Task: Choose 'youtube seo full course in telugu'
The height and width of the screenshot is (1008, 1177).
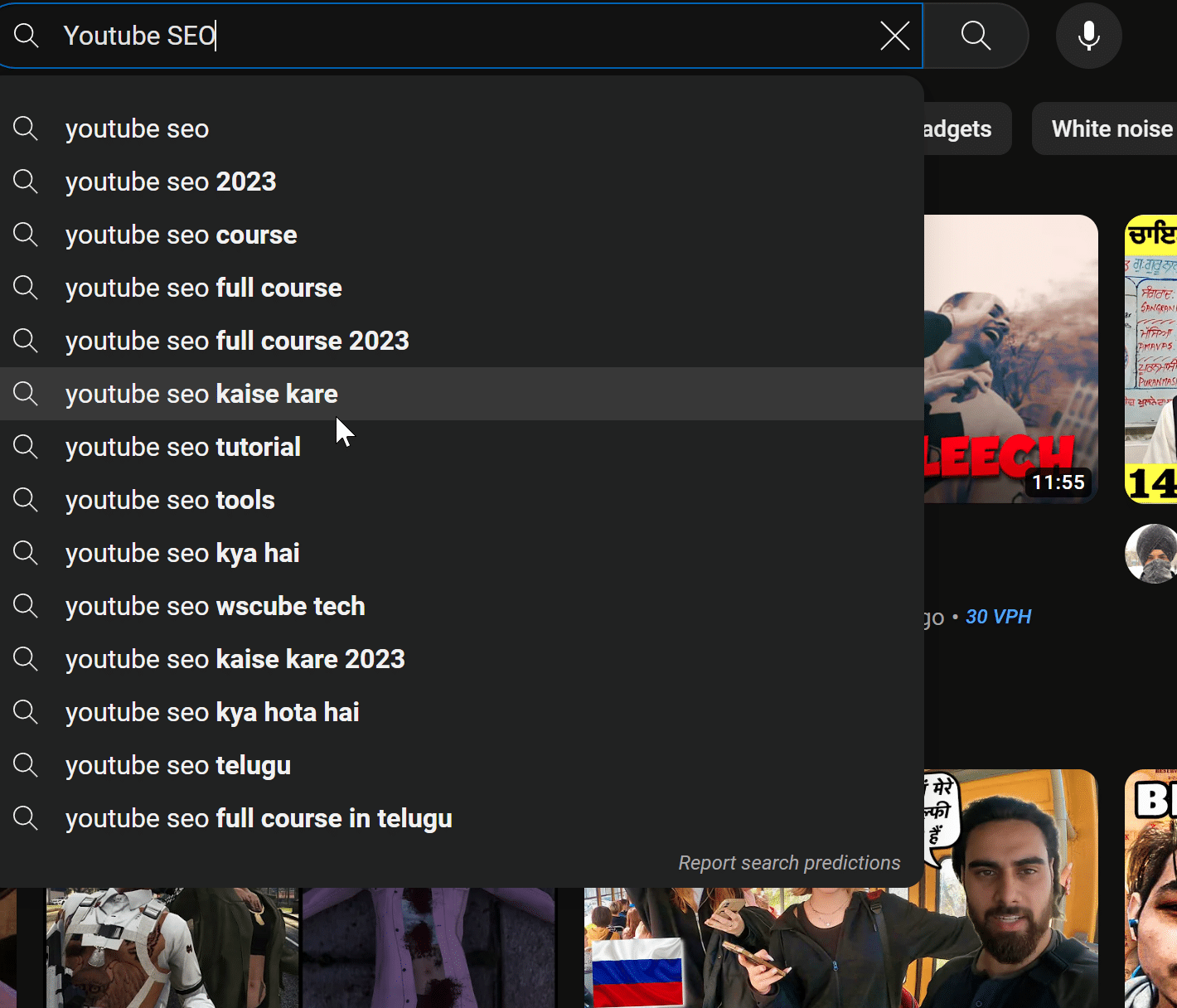Action: [x=462, y=818]
